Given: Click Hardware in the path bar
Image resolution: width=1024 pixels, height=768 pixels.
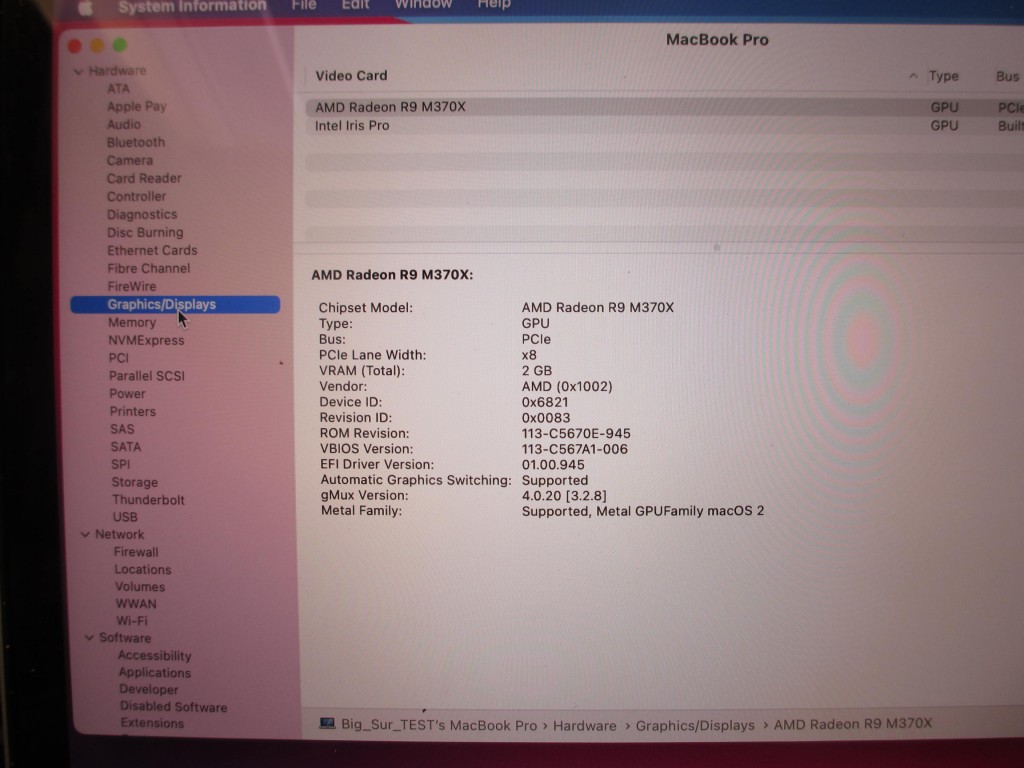Looking at the screenshot, I should click(584, 726).
